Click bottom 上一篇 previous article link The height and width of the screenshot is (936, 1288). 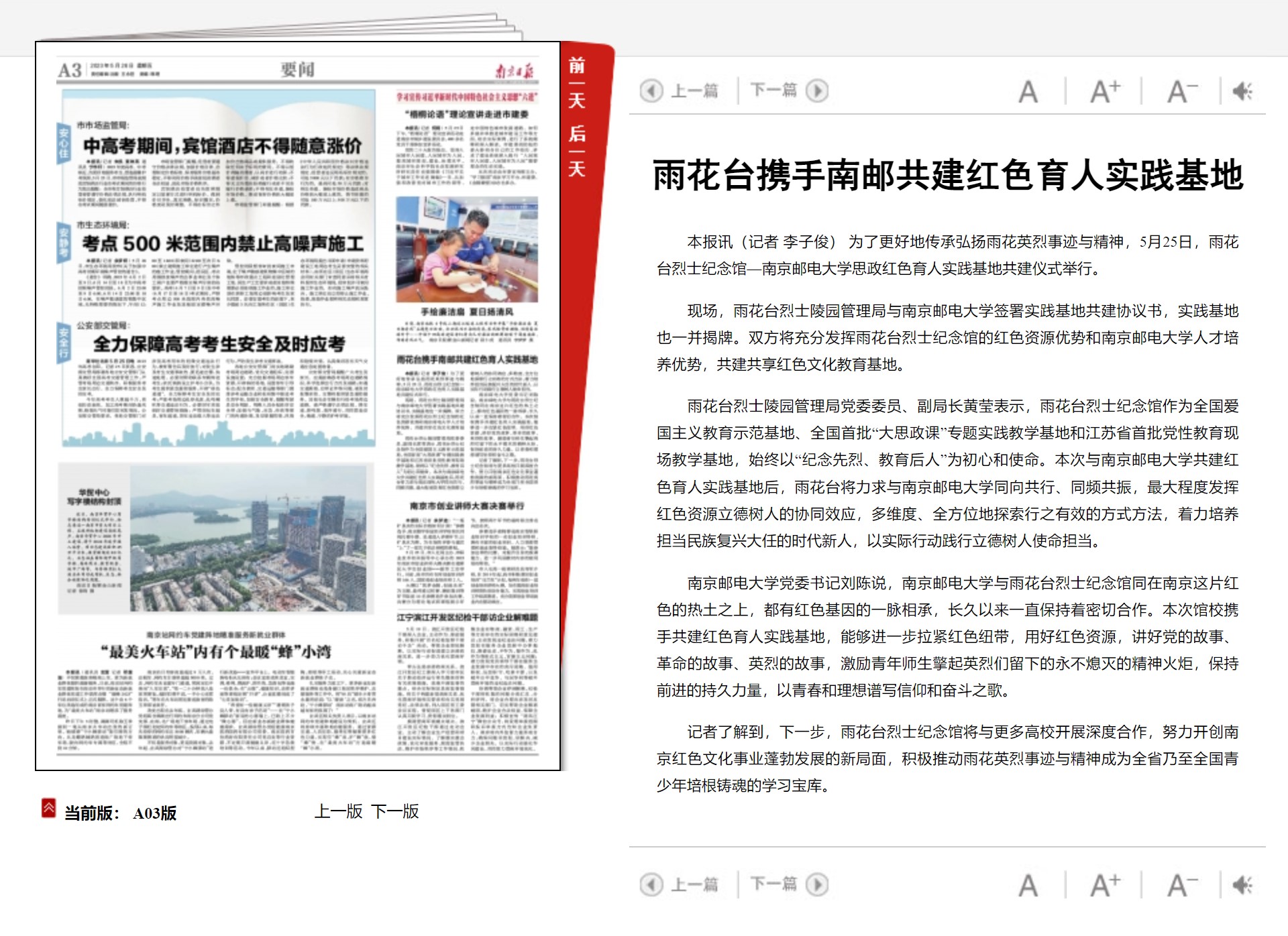pyautogui.click(x=694, y=884)
